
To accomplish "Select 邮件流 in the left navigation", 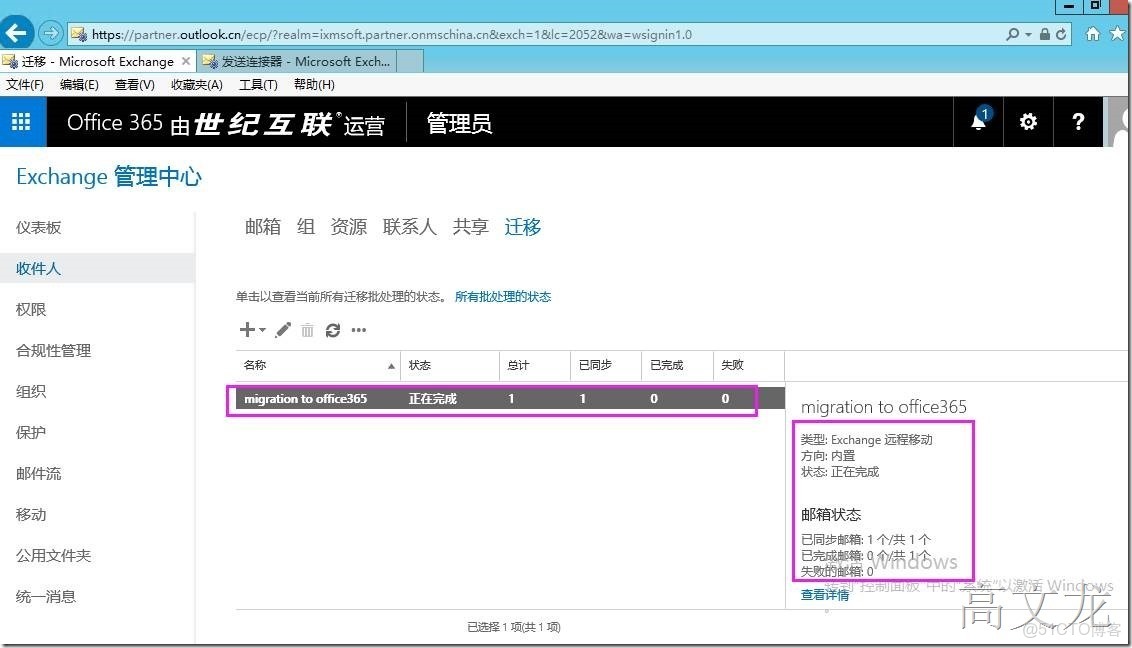I will 39,473.
